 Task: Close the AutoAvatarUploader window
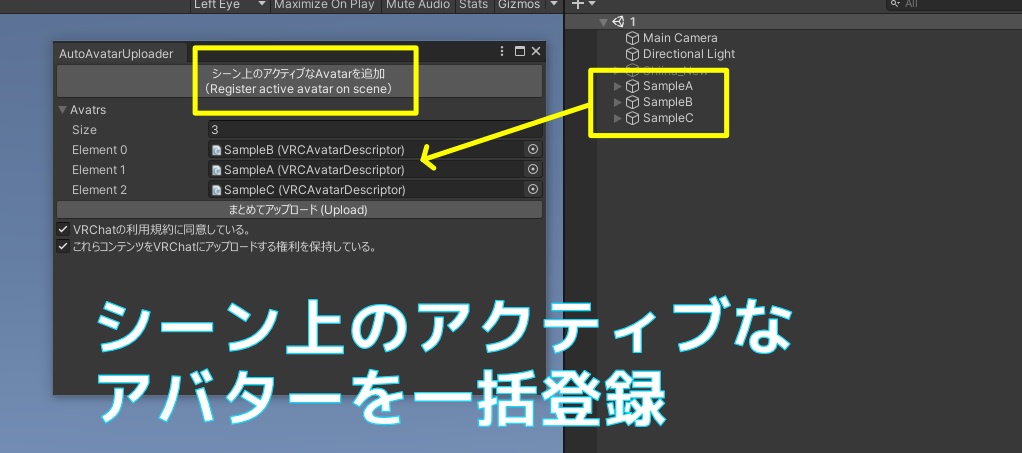coord(536,51)
